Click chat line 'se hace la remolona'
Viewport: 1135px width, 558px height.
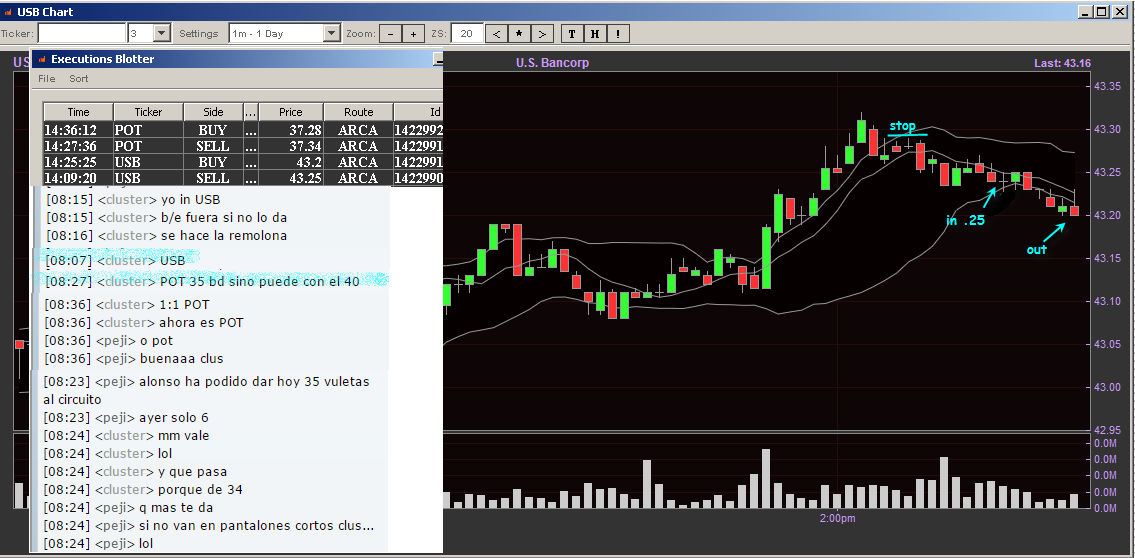(x=224, y=236)
